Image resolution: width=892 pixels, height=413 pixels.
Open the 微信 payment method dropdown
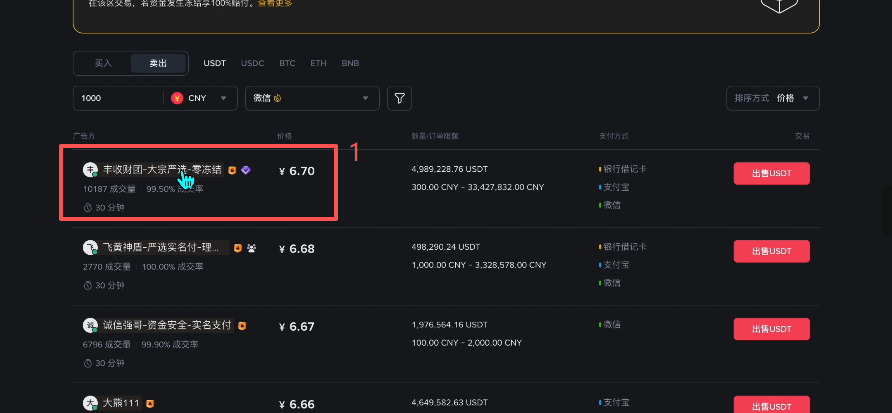pyautogui.click(x=312, y=98)
